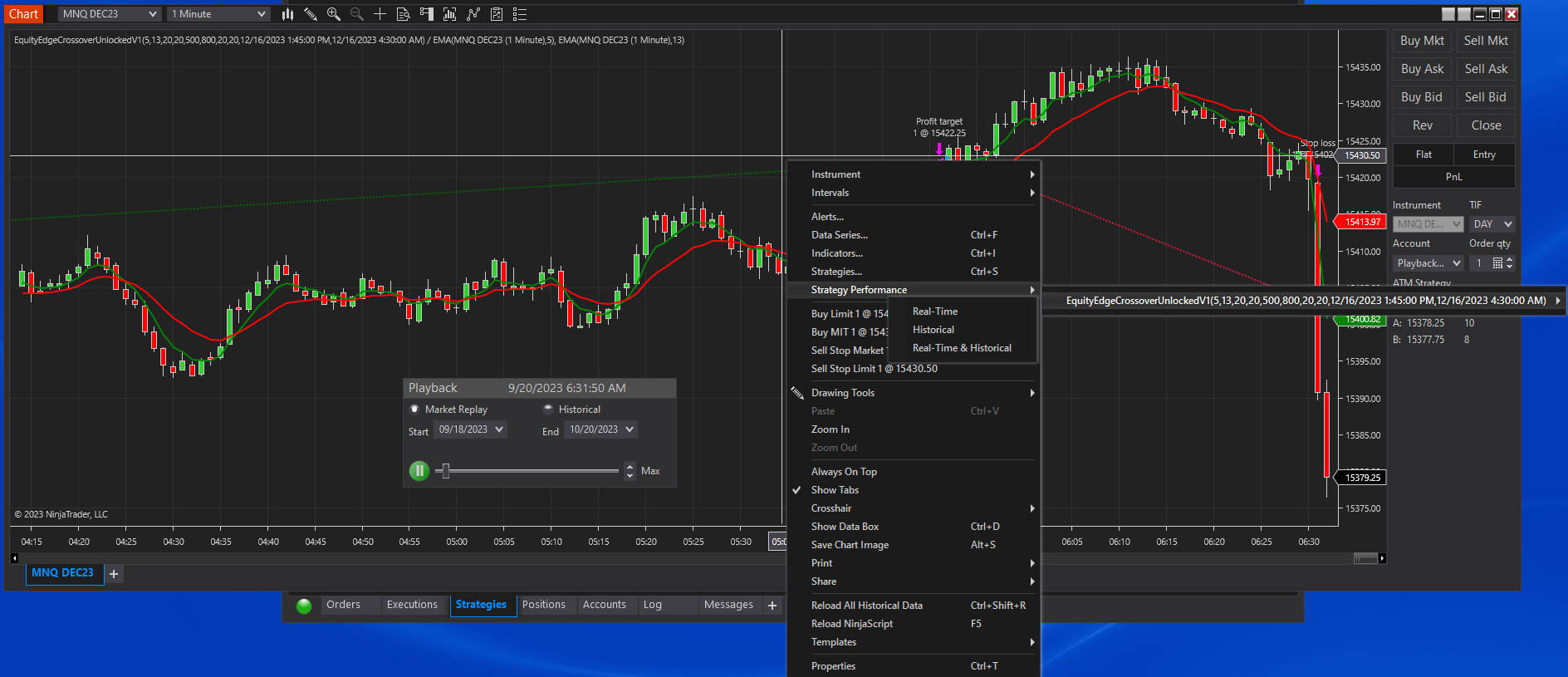
Task: Expand the Instrument submenu
Action: [x=914, y=174]
